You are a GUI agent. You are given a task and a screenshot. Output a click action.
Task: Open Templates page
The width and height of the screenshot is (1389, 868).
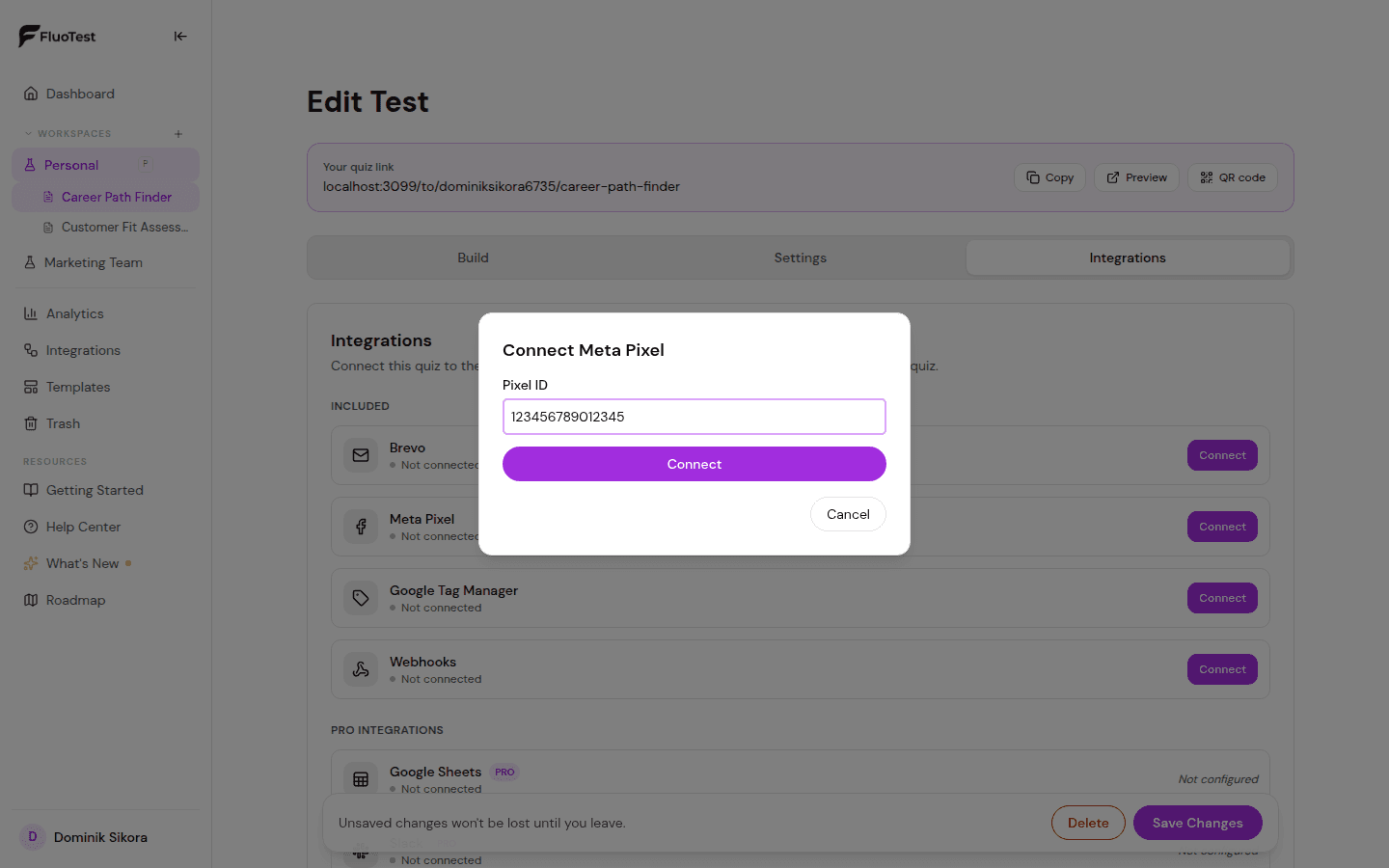pos(106,387)
